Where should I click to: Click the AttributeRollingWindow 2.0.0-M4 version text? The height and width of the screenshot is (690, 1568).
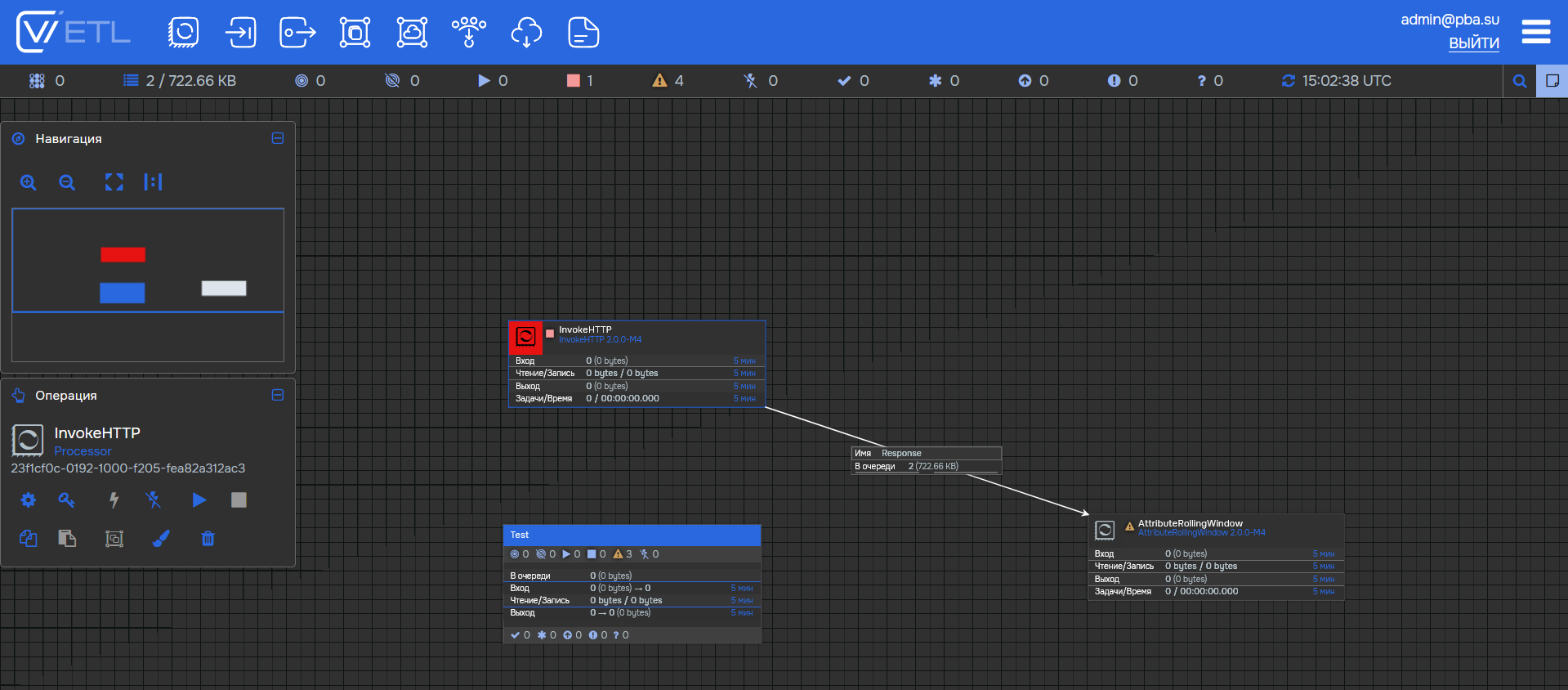tap(1202, 533)
